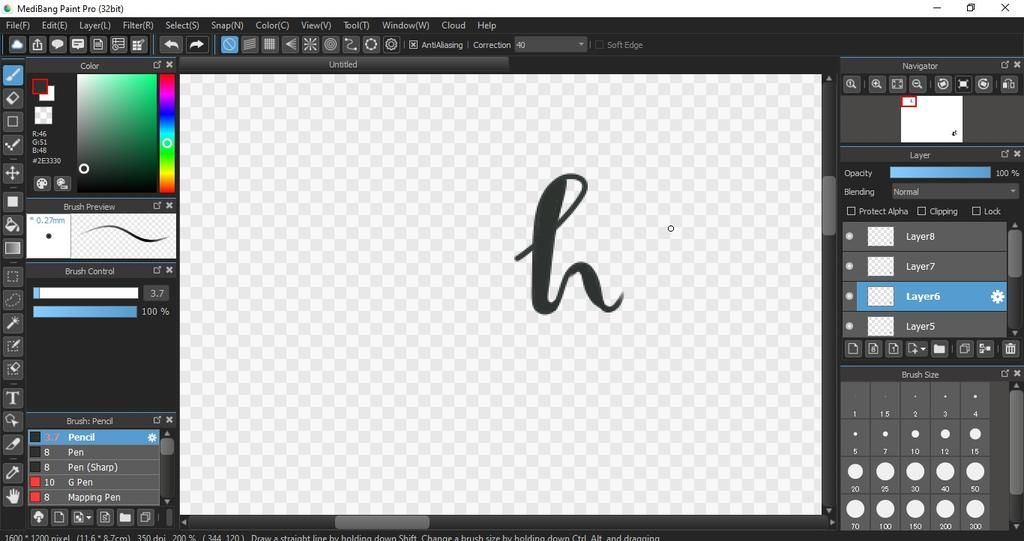1024x541 pixels.
Task: Choose brush size 50 preset
Action: [x=975, y=475]
